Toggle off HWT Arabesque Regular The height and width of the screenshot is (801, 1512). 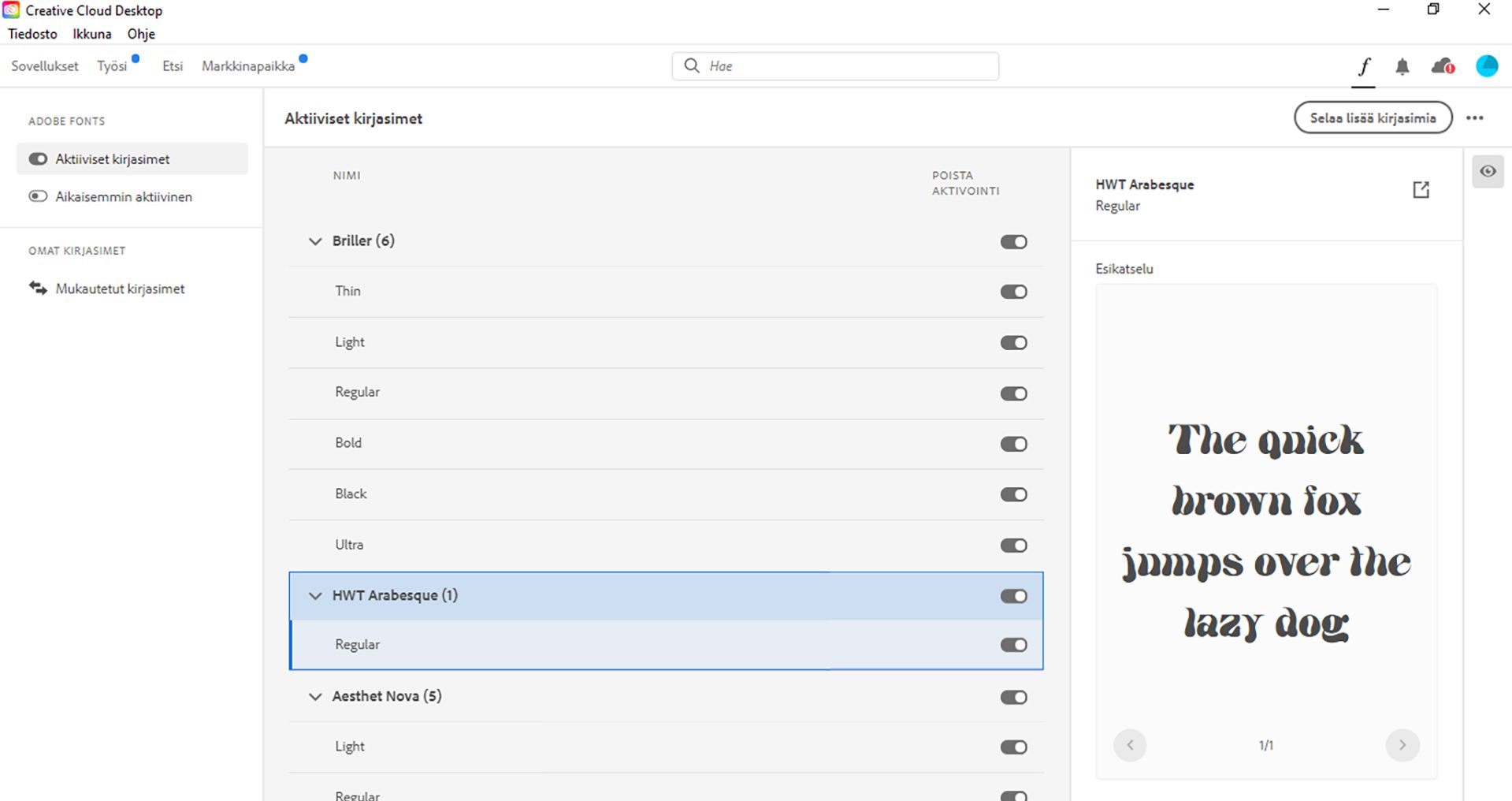pos(1014,645)
